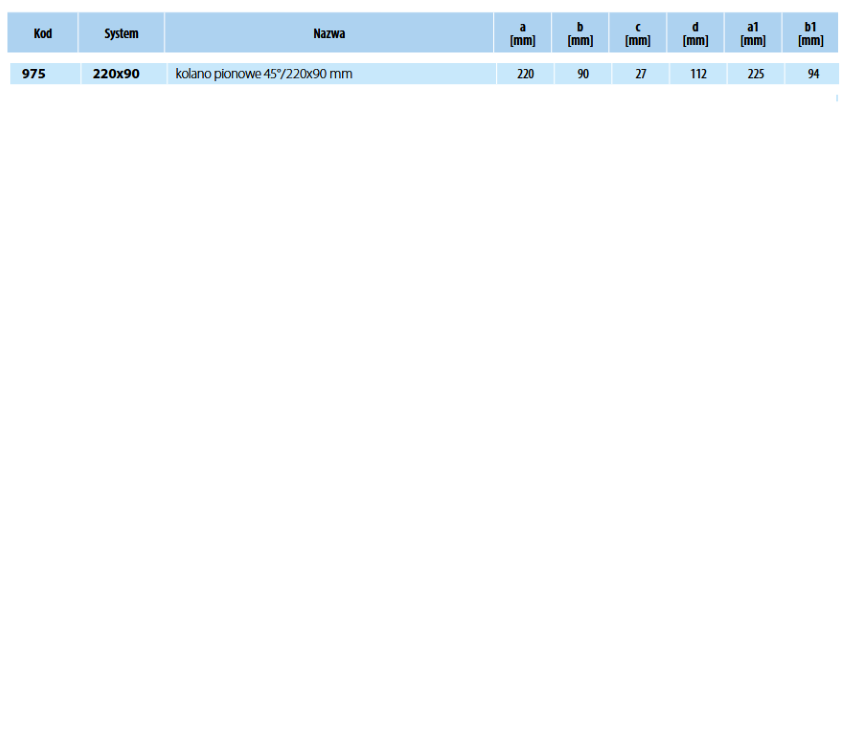Click the d [mm] column header
The height and width of the screenshot is (750, 846).
695,33
